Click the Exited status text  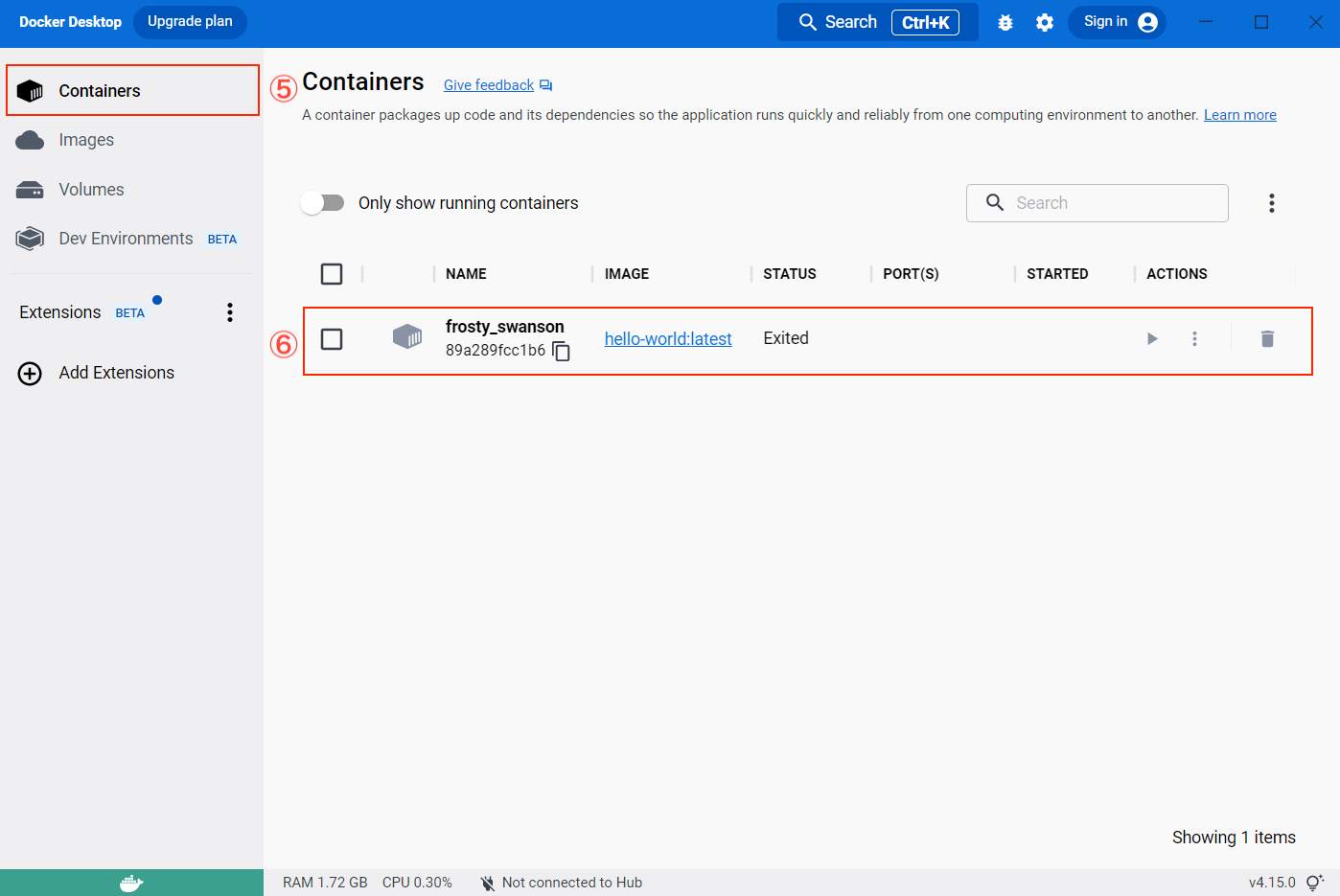click(x=786, y=338)
